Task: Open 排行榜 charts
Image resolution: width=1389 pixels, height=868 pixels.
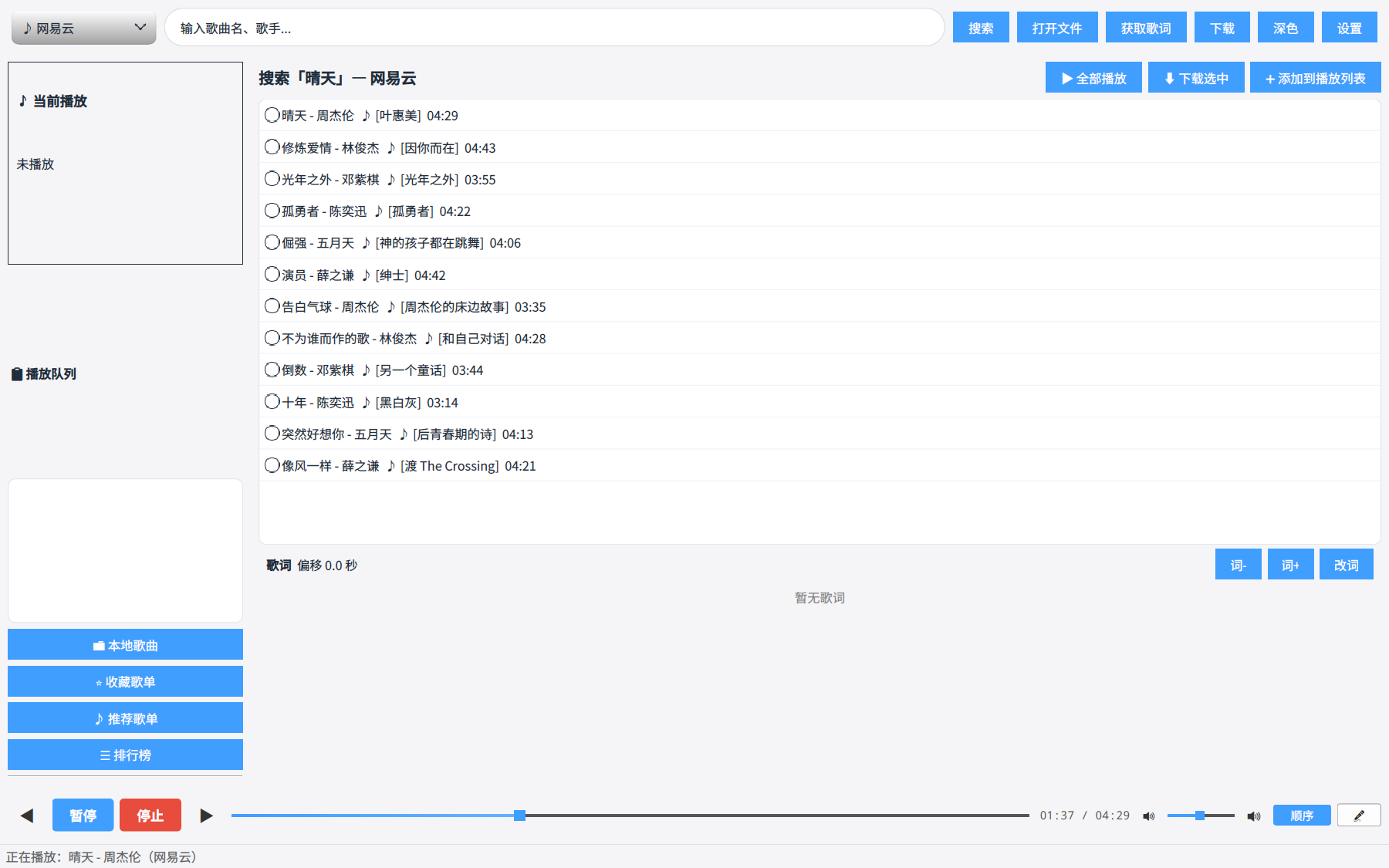Action: point(125,755)
